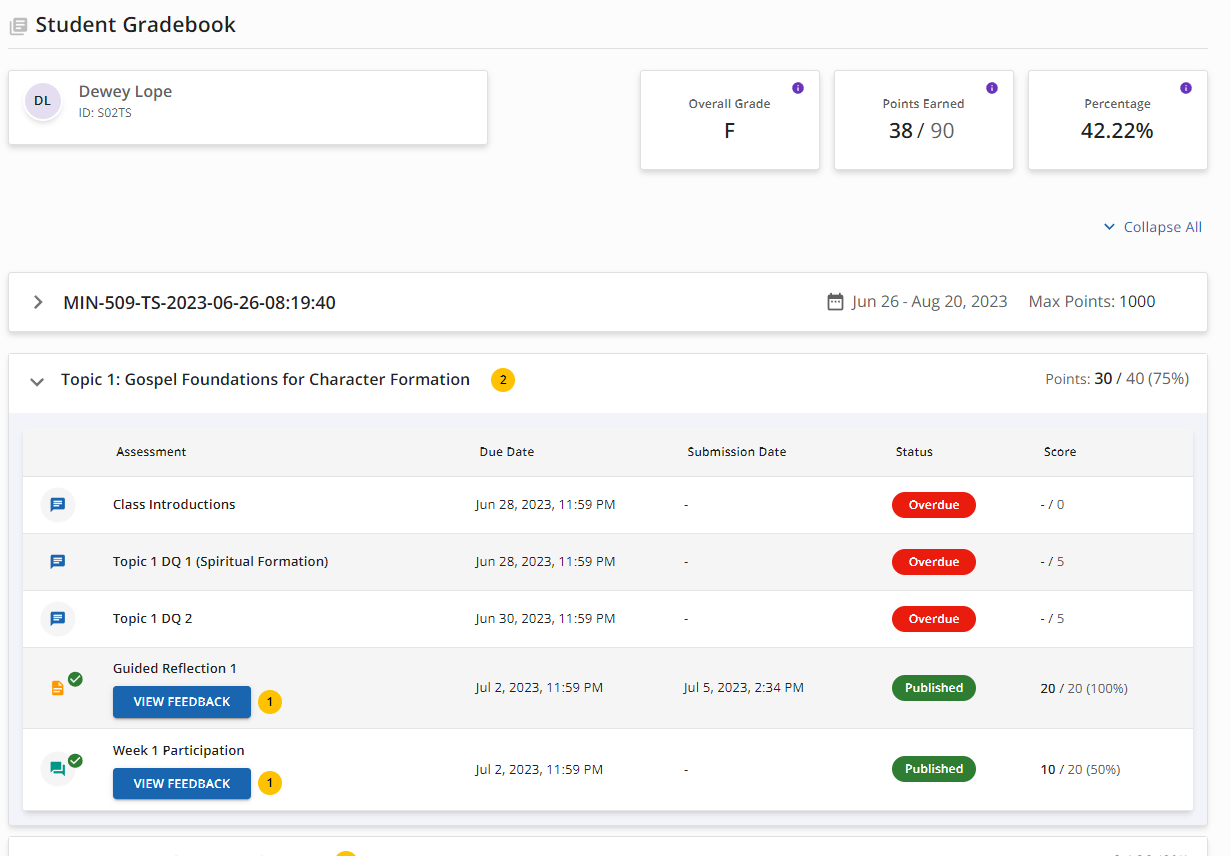Click the Student Gradebook header icon
Screen dimensions: 1231x856
coord(18,27)
